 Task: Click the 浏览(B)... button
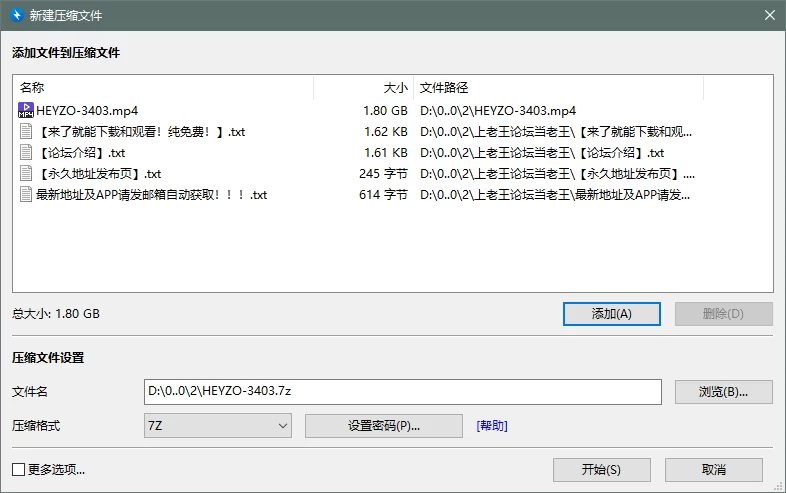(x=723, y=392)
